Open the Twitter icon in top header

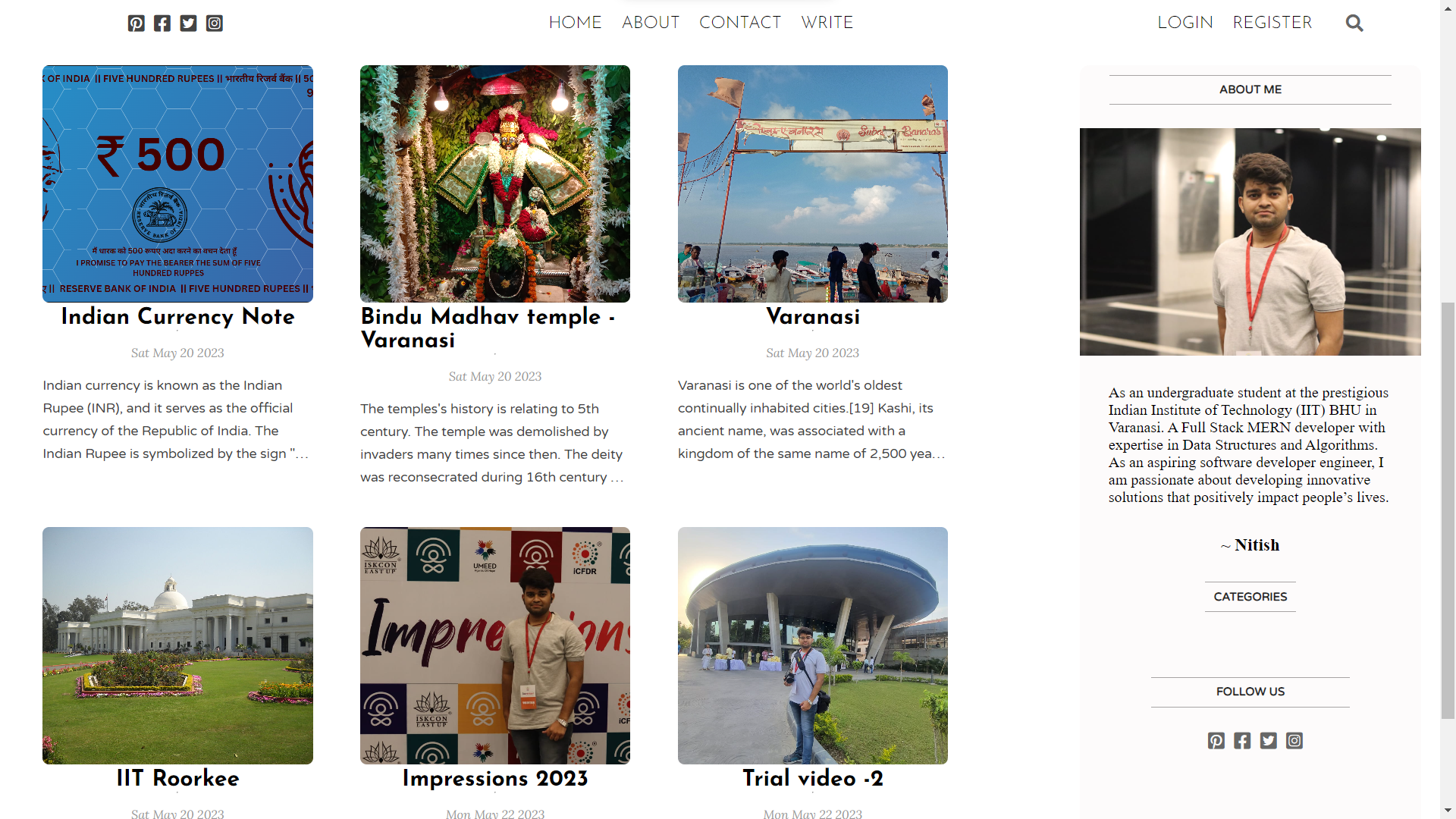pos(188,24)
